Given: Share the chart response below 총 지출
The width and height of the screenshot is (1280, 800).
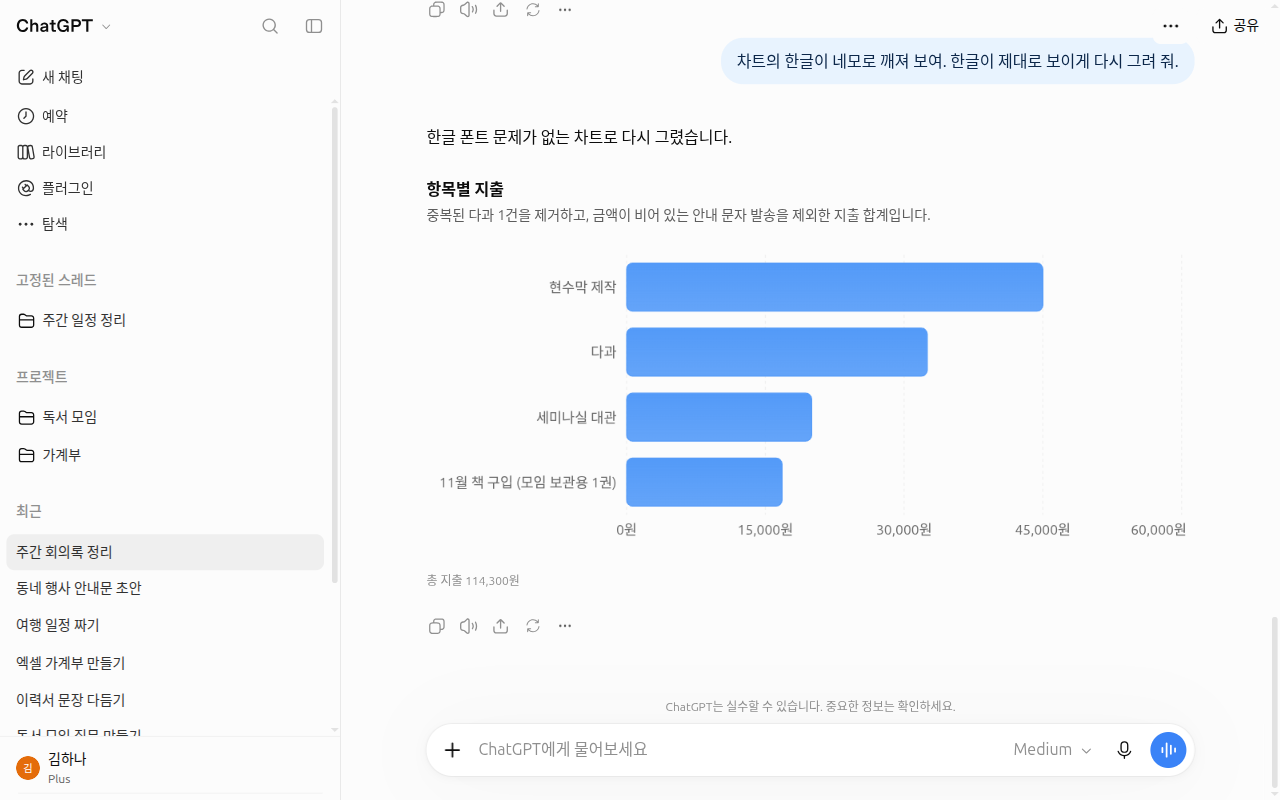Looking at the screenshot, I should click(x=501, y=626).
